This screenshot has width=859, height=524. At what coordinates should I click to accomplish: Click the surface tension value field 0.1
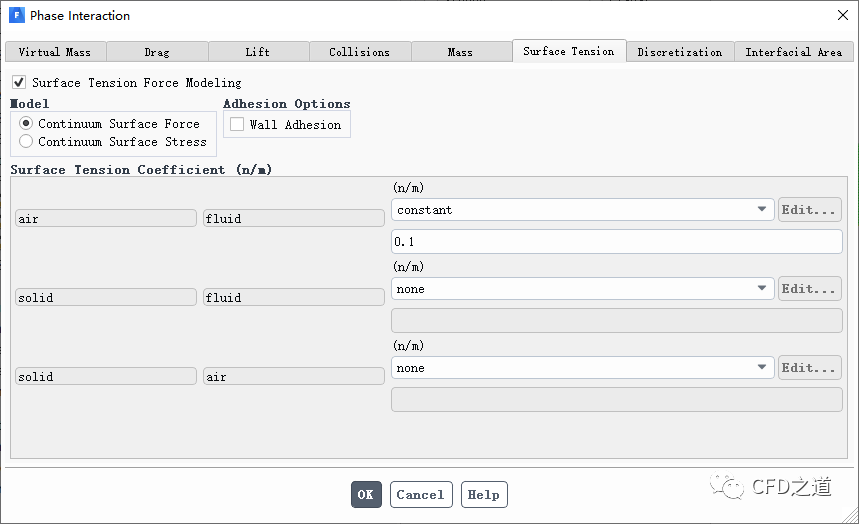coord(616,242)
